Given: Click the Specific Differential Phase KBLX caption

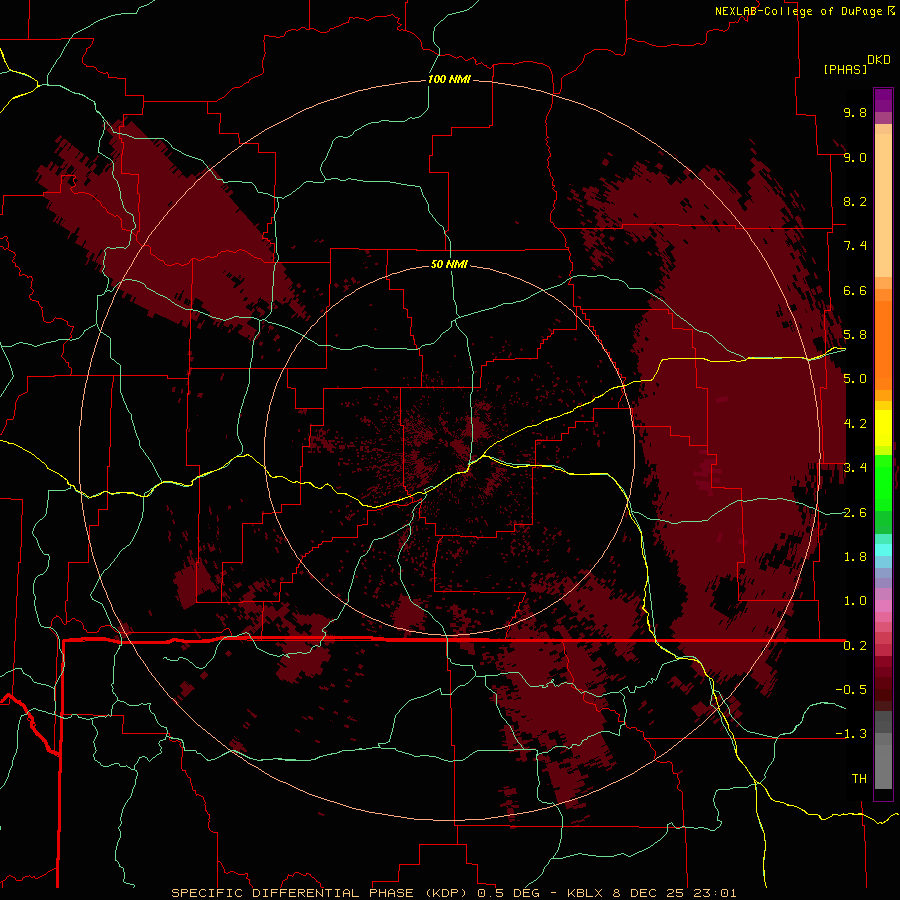Looking at the screenshot, I should point(453,893).
